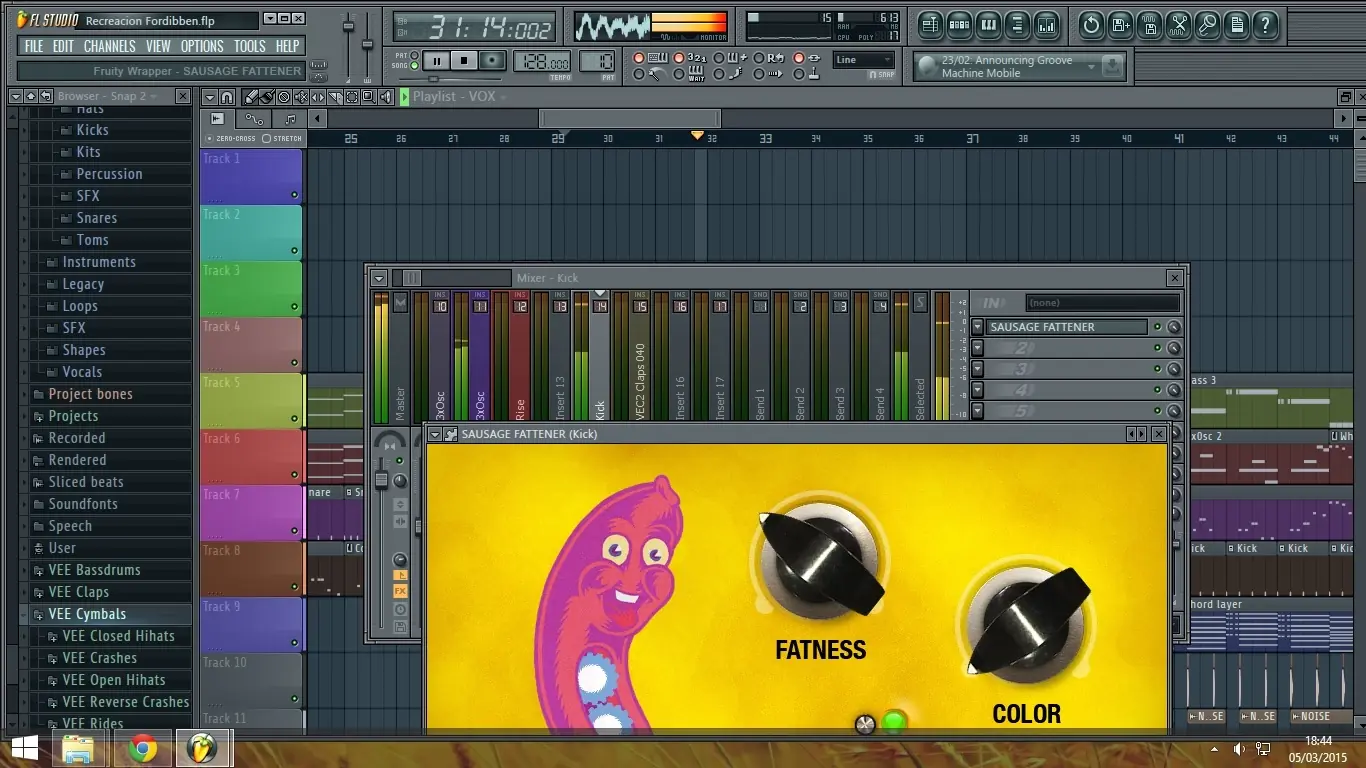Viewport: 1366px width, 768px height.
Task: Select the Slip tool in Playlist
Action: click(x=319, y=97)
